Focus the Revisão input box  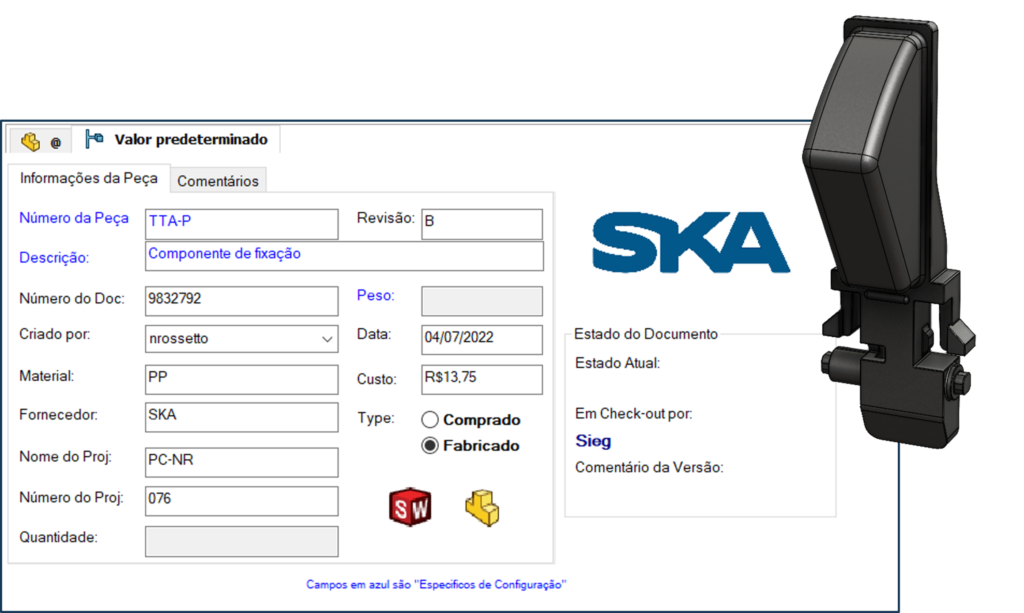tap(481, 224)
